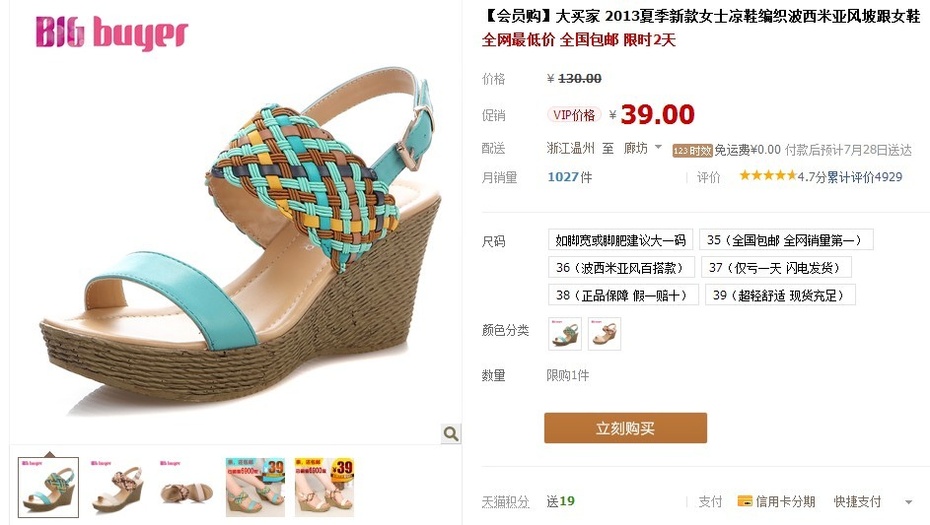View the third flat-lying sandal thumbnail
Image resolution: width=930 pixels, height=525 pixels.
click(186, 487)
